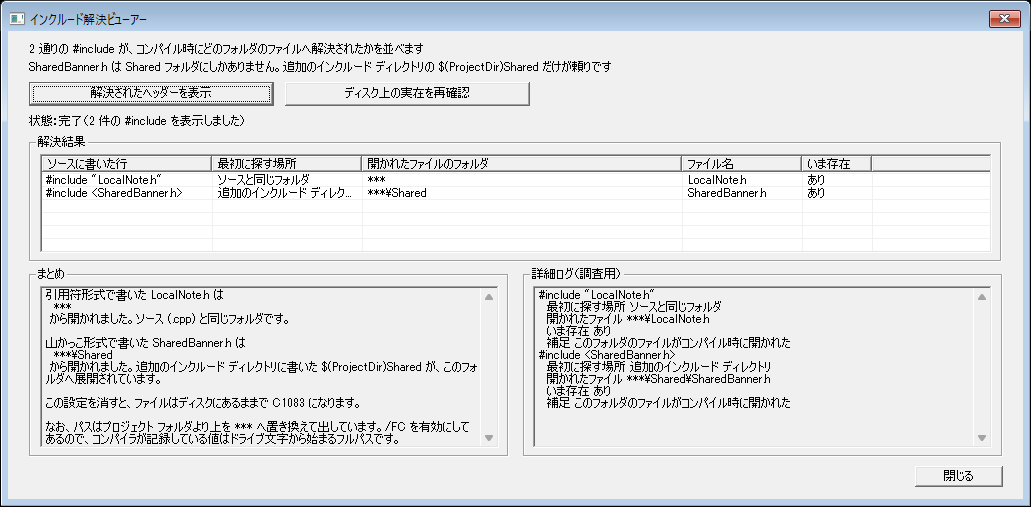Sort by the 最初に探す場所 column header
1031x507 pixels.
click(x=287, y=164)
